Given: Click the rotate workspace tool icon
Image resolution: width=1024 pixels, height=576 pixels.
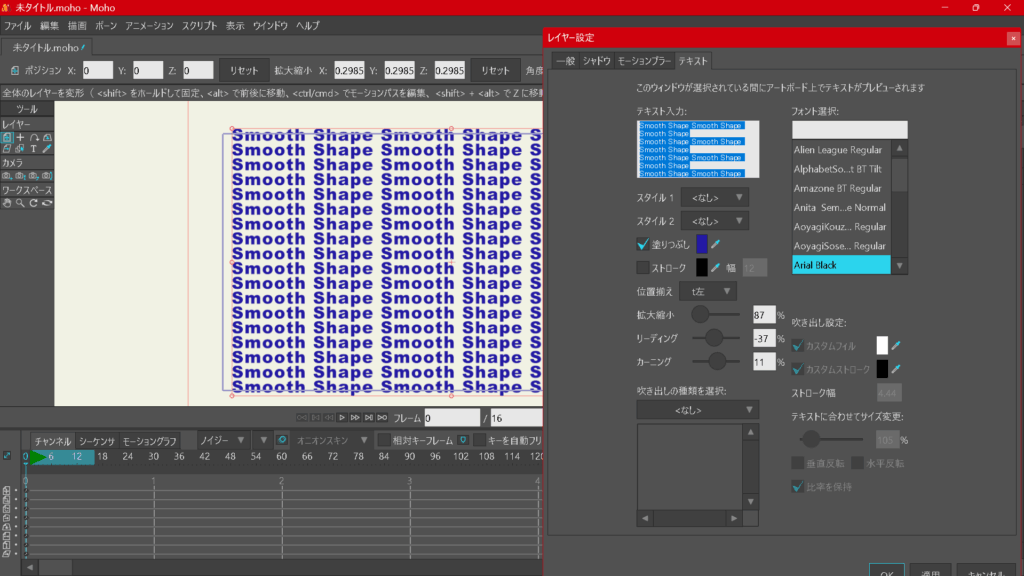Looking at the screenshot, I should coord(33,202).
